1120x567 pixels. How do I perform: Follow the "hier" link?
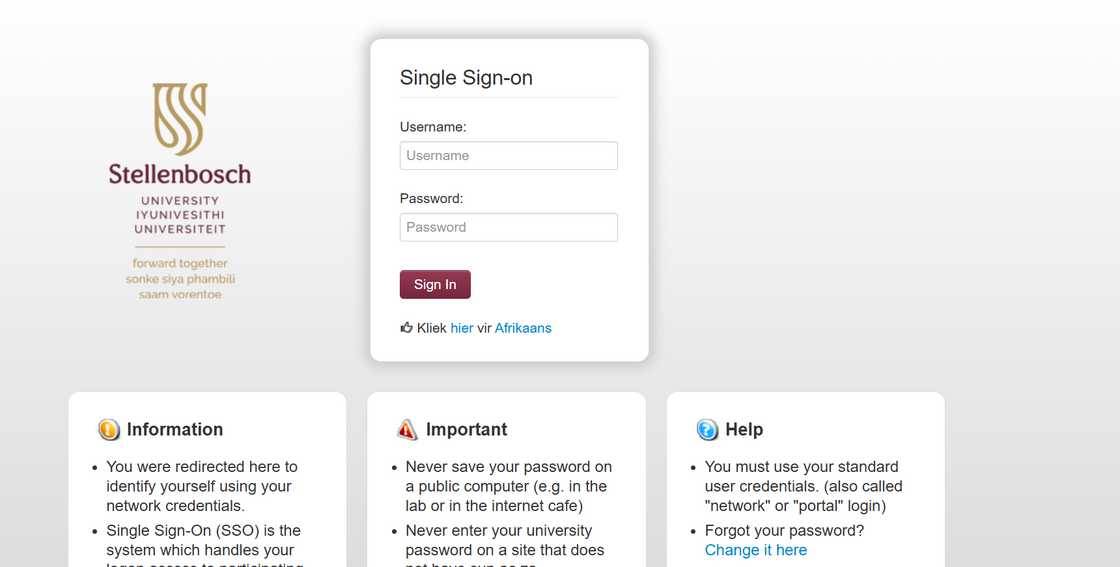[462, 328]
